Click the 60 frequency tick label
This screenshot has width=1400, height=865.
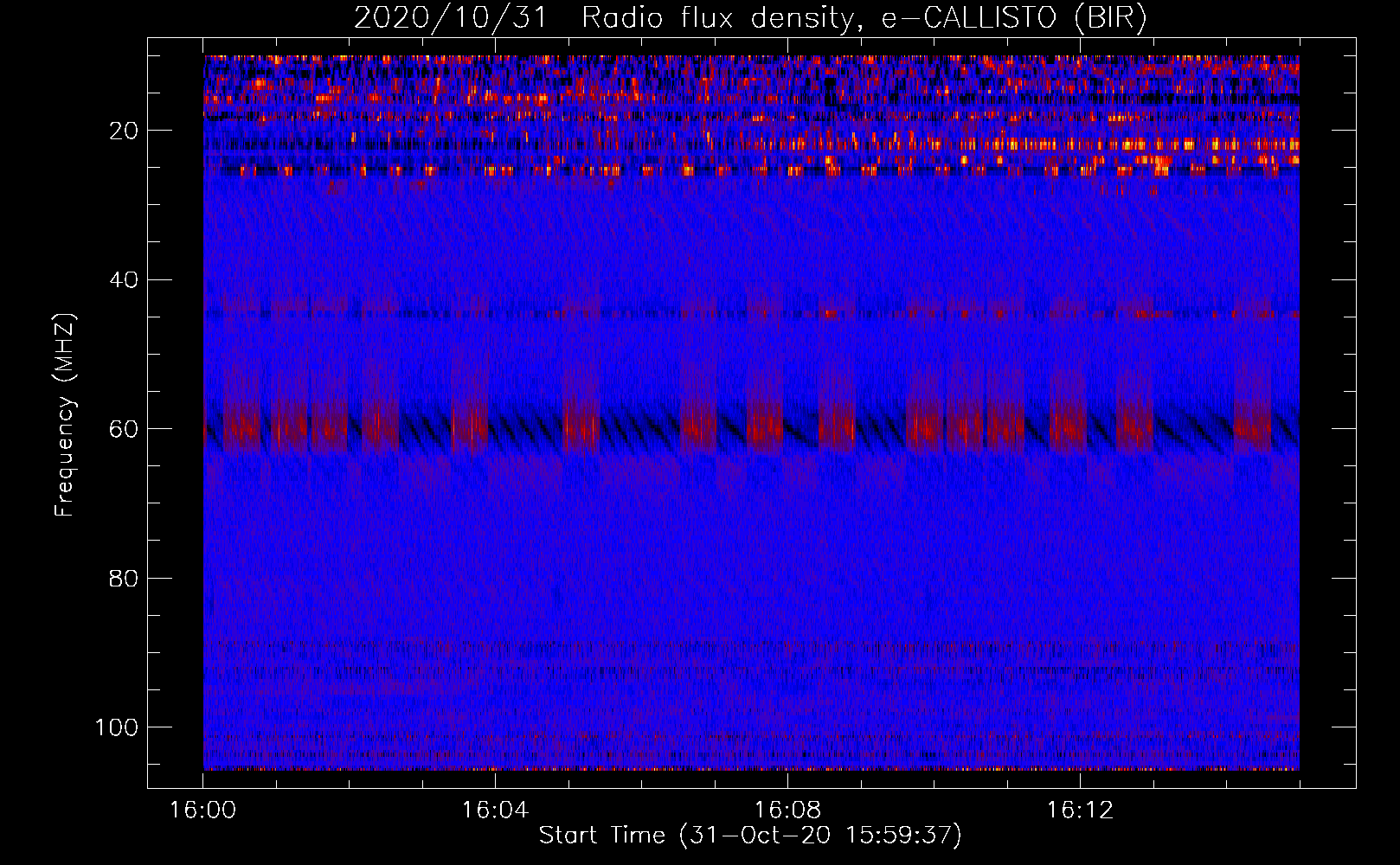[x=124, y=429]
